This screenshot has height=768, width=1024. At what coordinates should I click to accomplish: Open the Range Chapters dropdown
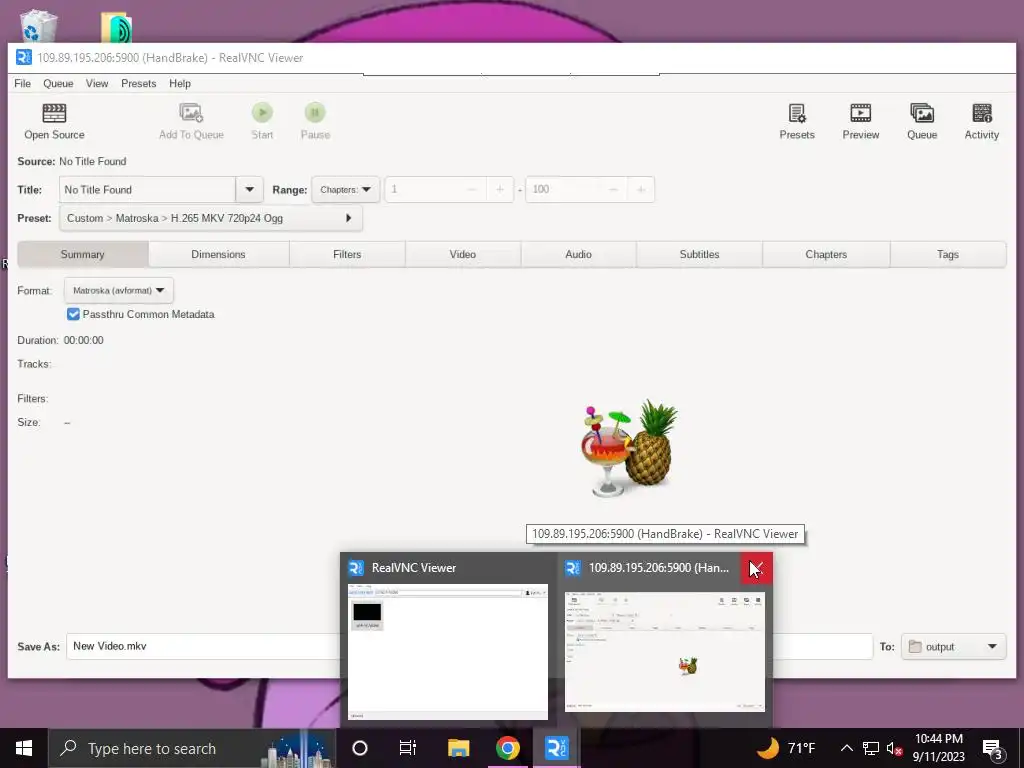click(x=345, y=189)
